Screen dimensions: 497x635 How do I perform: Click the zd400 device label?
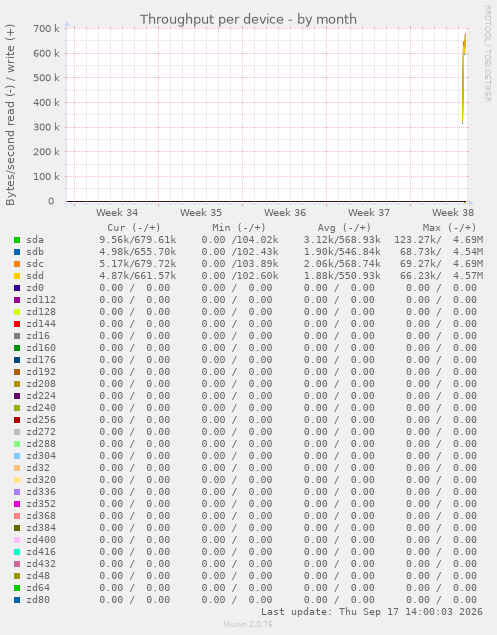(41, 540)
